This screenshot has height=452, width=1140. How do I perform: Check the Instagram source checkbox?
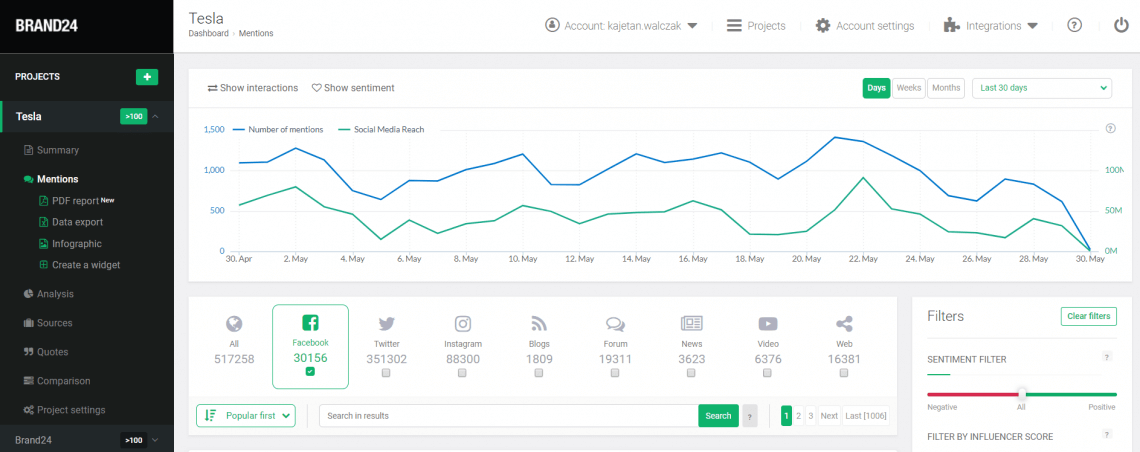pos(462,373)
